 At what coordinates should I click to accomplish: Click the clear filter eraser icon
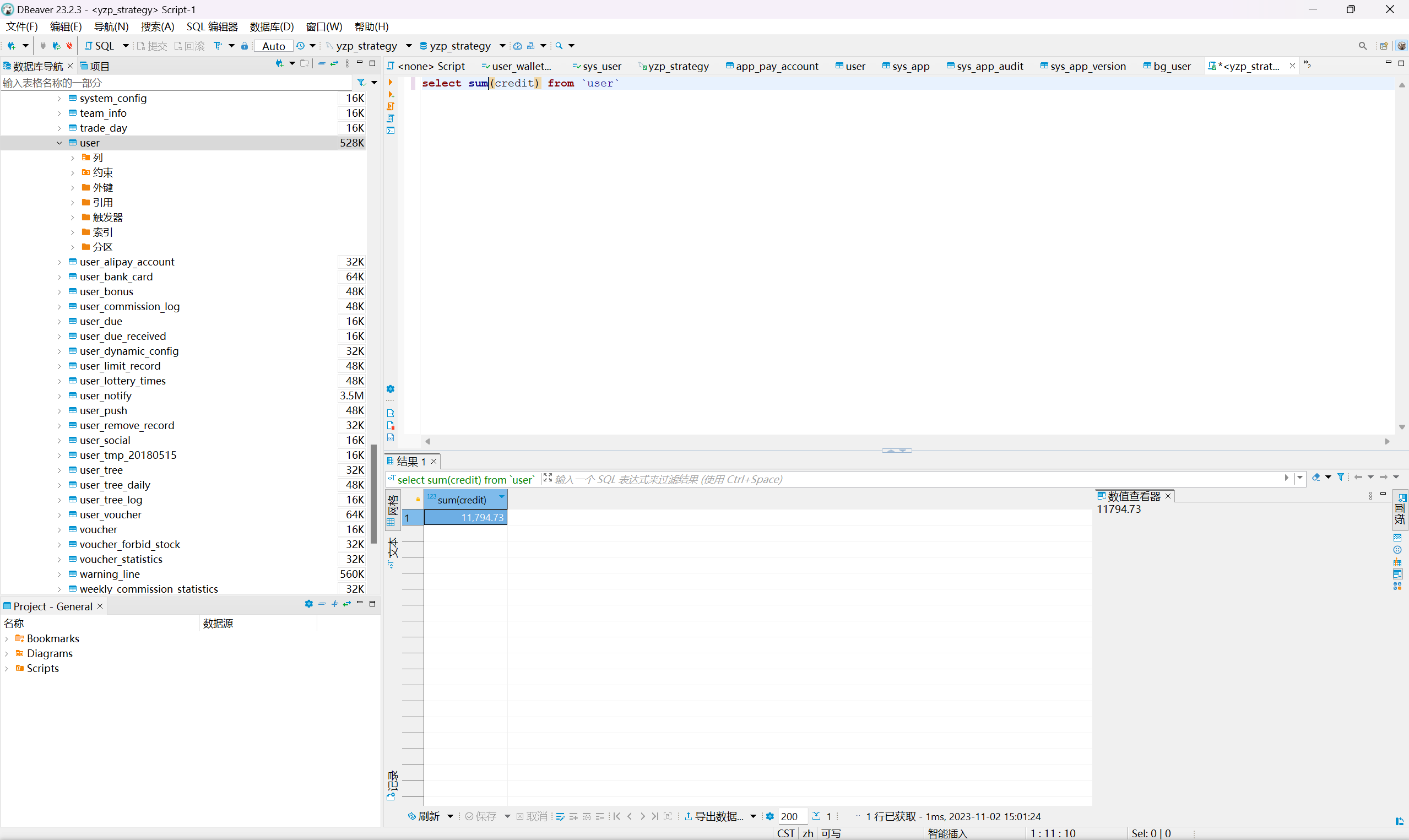click(1316, 478)
